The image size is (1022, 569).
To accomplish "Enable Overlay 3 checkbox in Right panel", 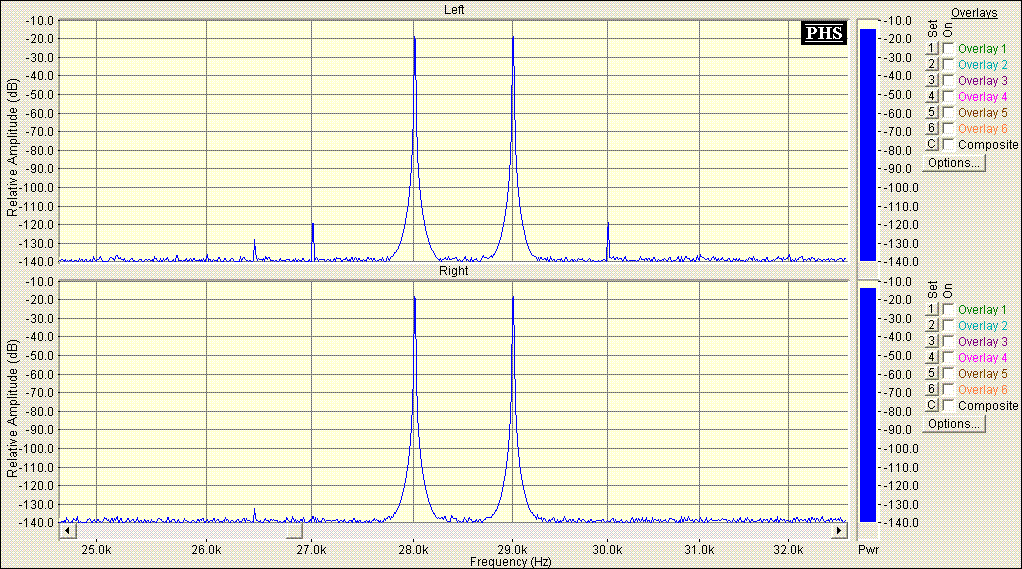I will click(x=948, y=341).
